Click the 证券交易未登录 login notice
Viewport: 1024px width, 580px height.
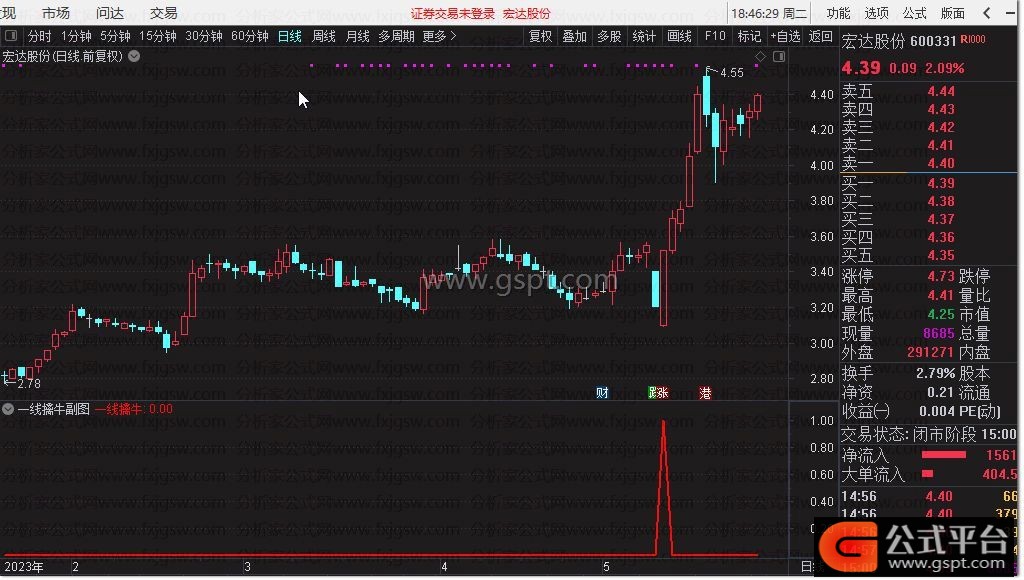click(x=453, y=14)
